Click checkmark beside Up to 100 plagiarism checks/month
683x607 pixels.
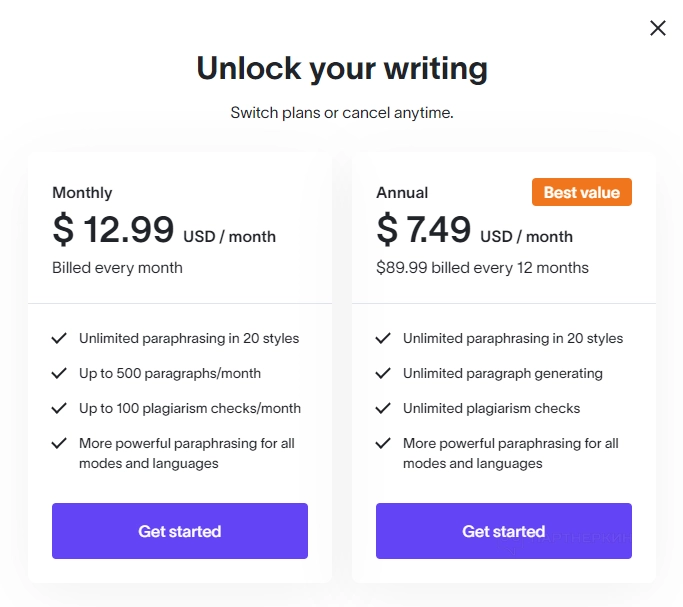coord(59,409)
